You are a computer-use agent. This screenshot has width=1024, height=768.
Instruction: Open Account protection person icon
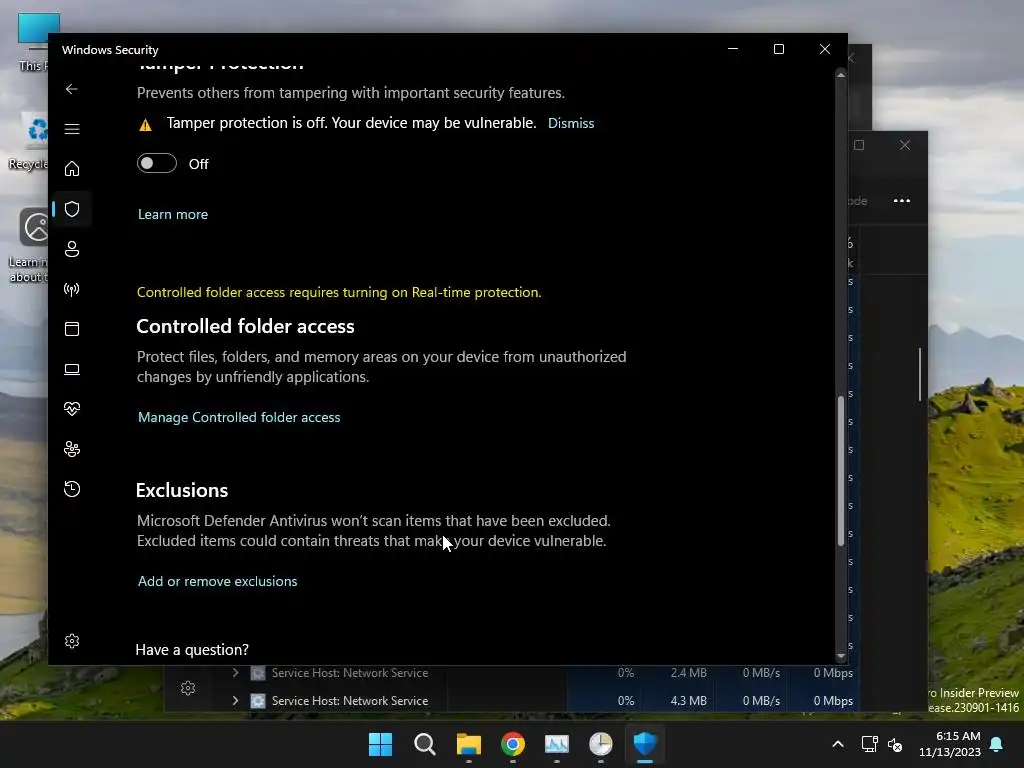click(72, 249)
